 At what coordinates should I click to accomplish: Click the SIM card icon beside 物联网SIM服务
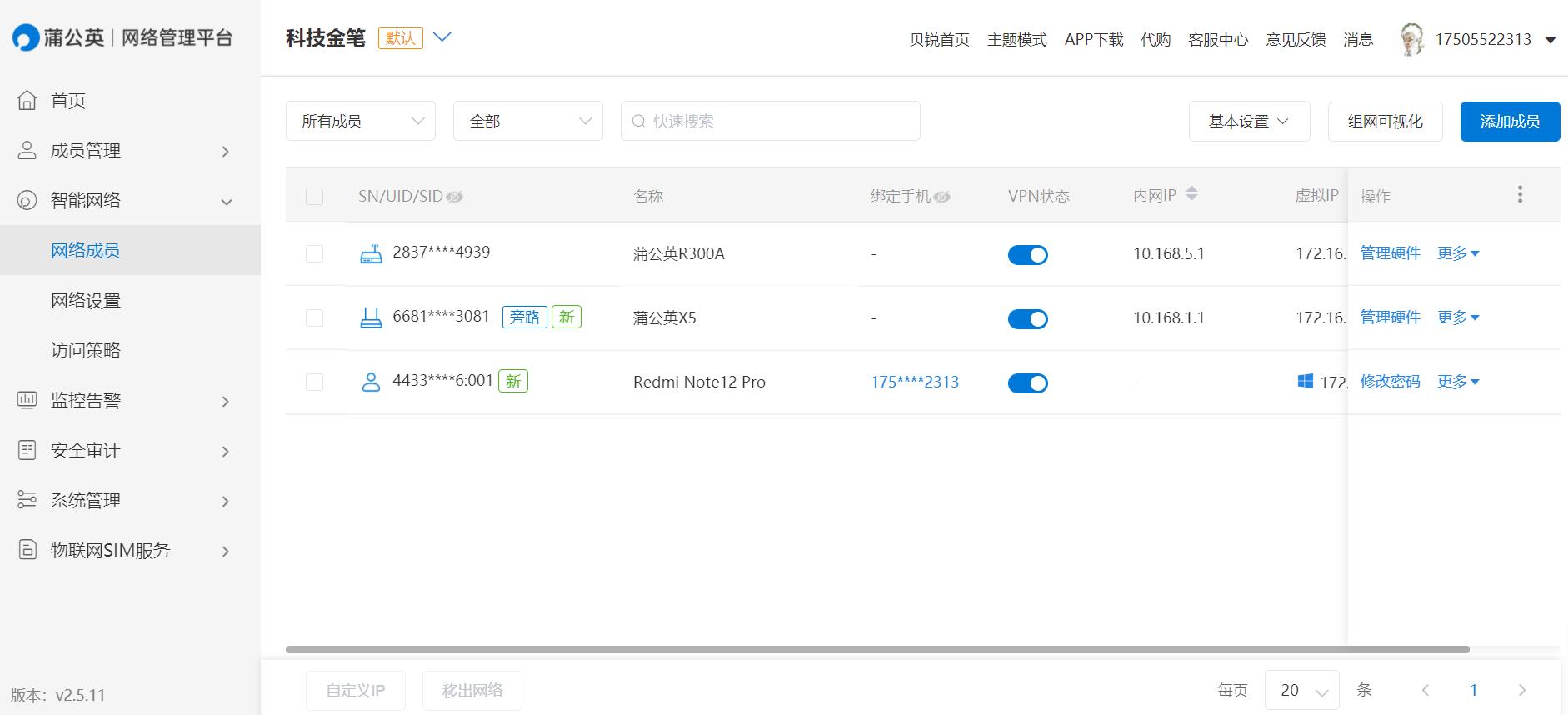coord(27,550)
